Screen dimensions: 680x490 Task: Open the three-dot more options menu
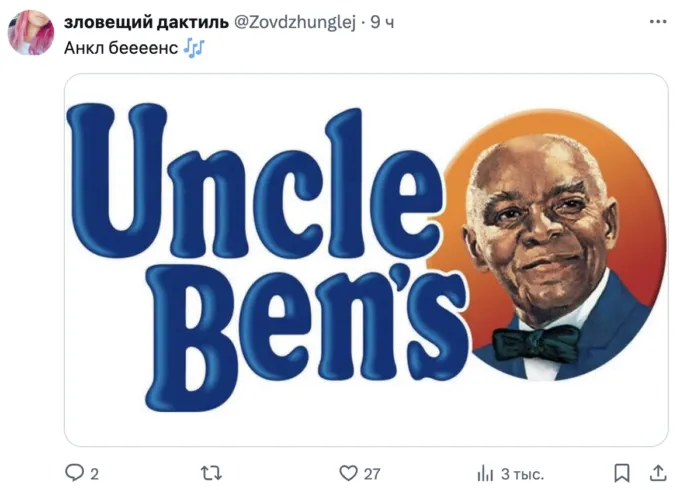[x=657, y=22]
